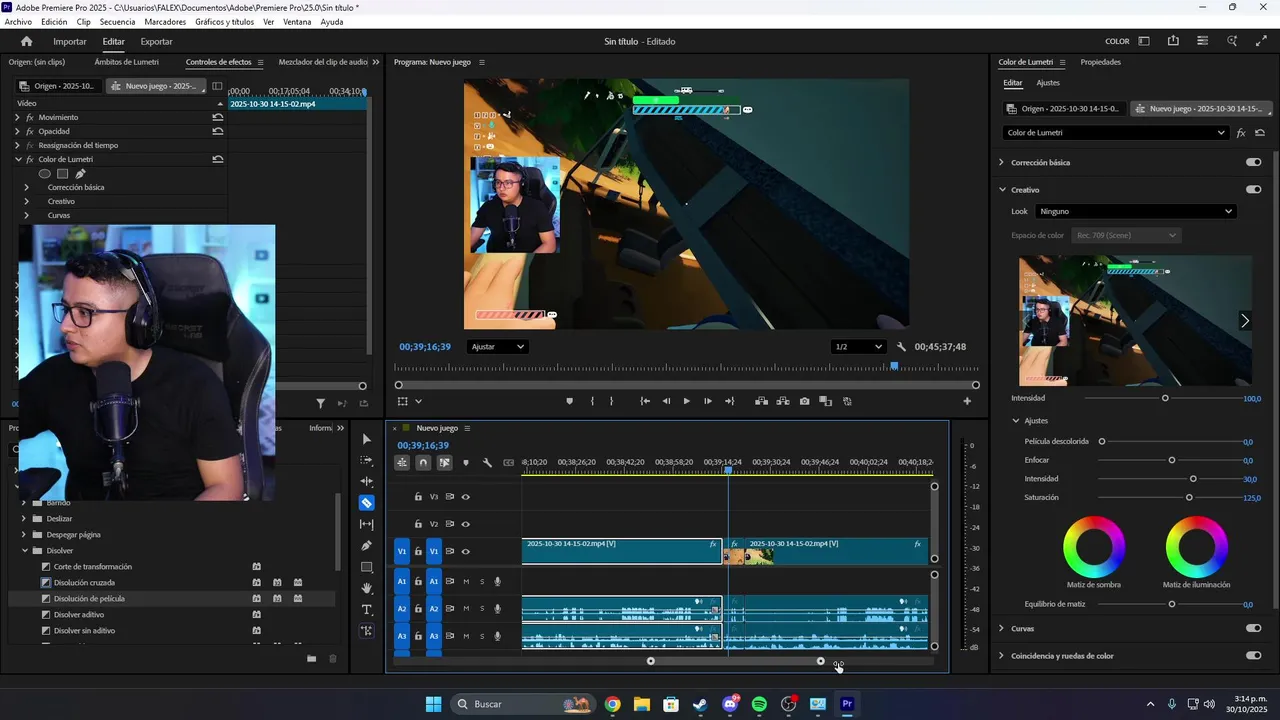1280x720 pixels.
Task: Expand Coincidencia y ruedas de color
Action: tap(1002, 656)
